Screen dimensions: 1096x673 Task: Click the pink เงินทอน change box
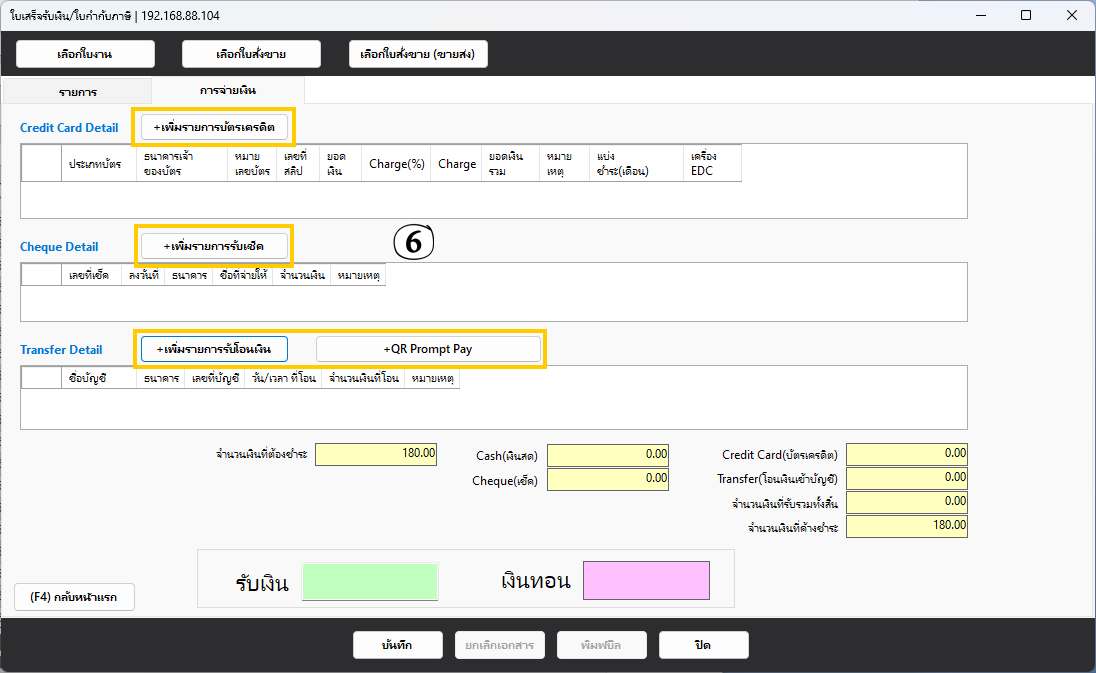click(x=646, y=581)
